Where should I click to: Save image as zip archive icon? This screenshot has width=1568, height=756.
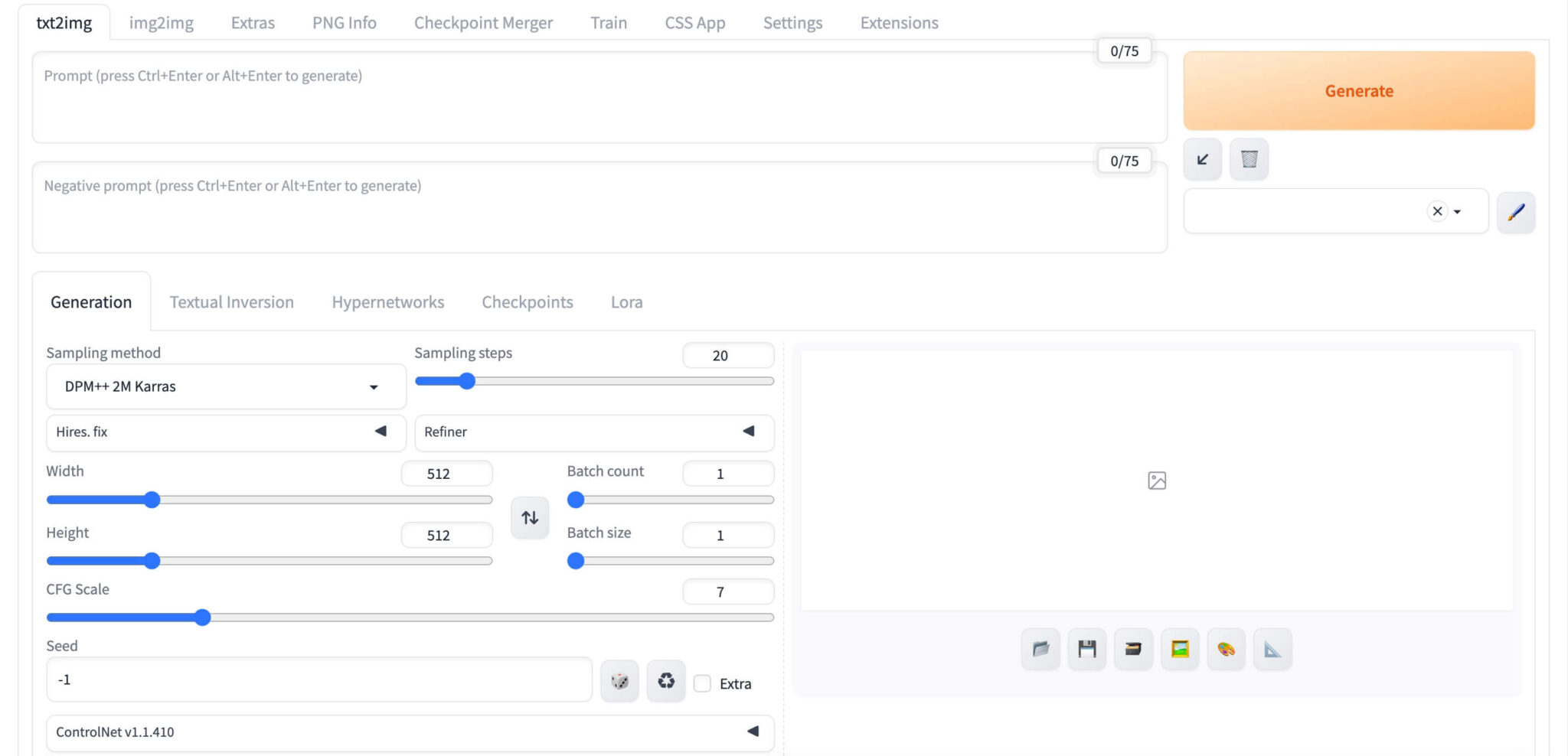[1133, 649]
